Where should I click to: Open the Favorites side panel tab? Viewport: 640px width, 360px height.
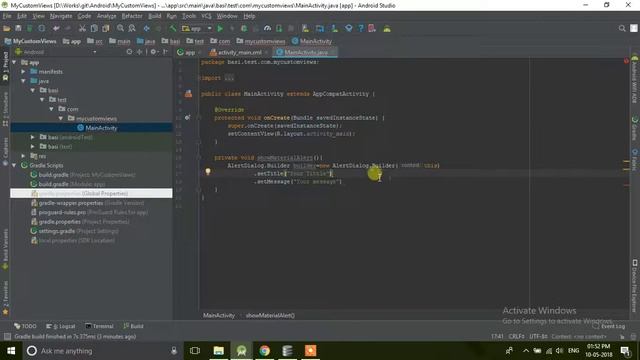(x=5, y=298)
